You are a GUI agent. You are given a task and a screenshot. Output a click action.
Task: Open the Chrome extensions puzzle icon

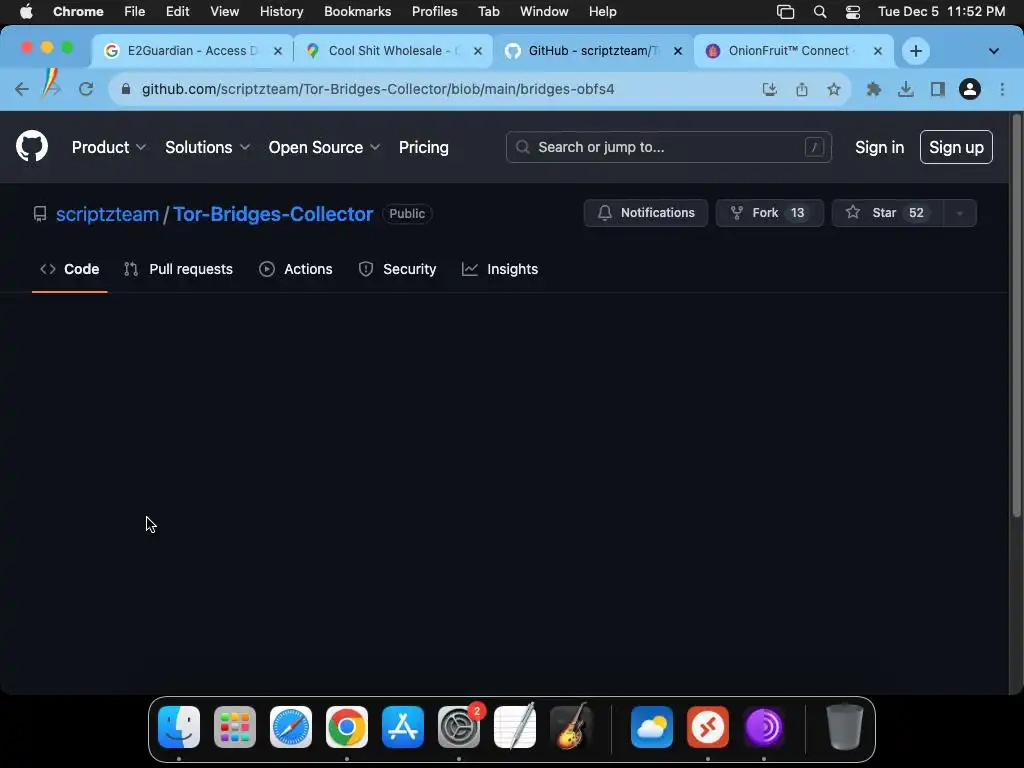tap(873, 89)
